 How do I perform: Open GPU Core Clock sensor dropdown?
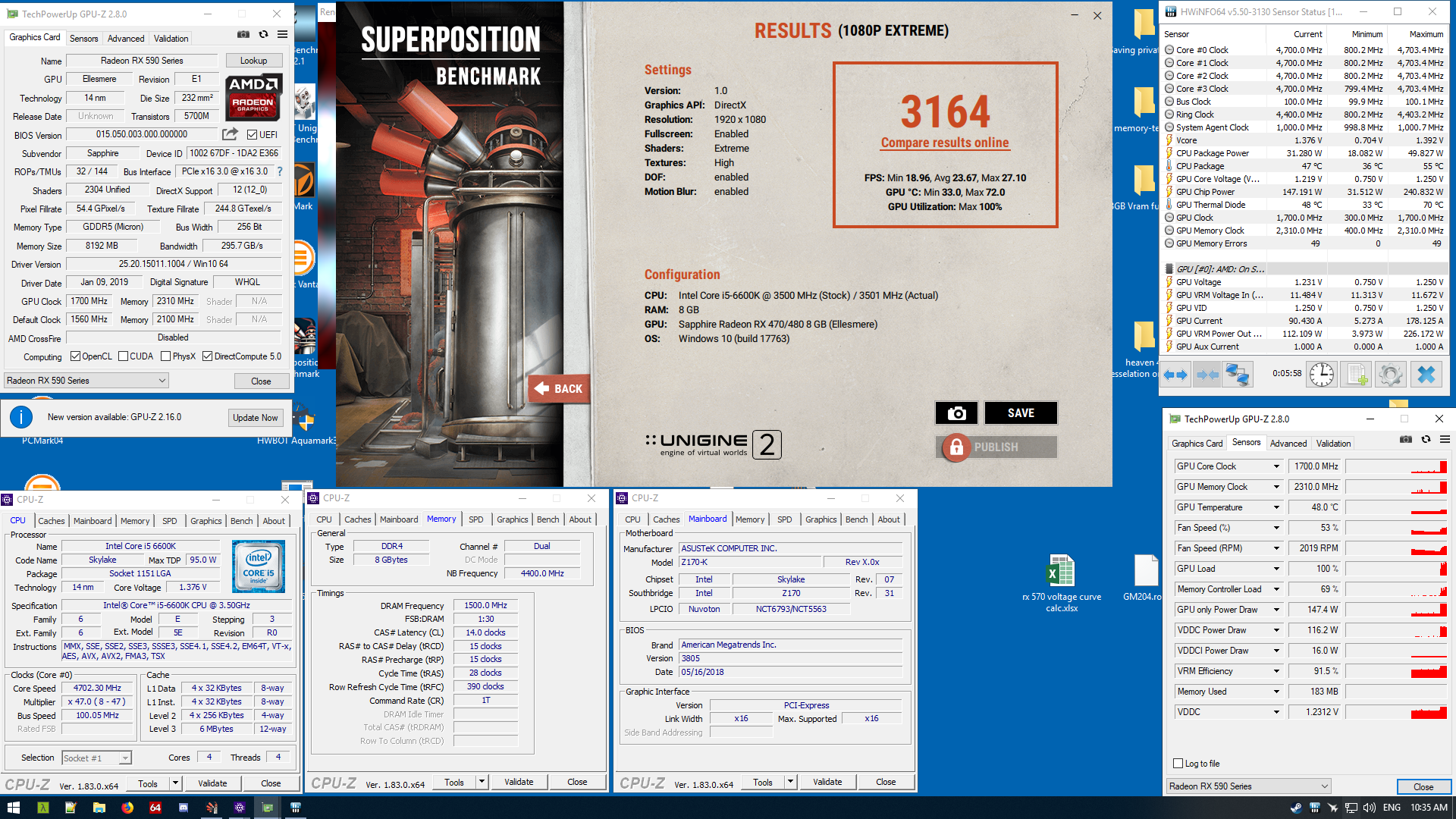pyautogui.click(x=1276, y=466)
